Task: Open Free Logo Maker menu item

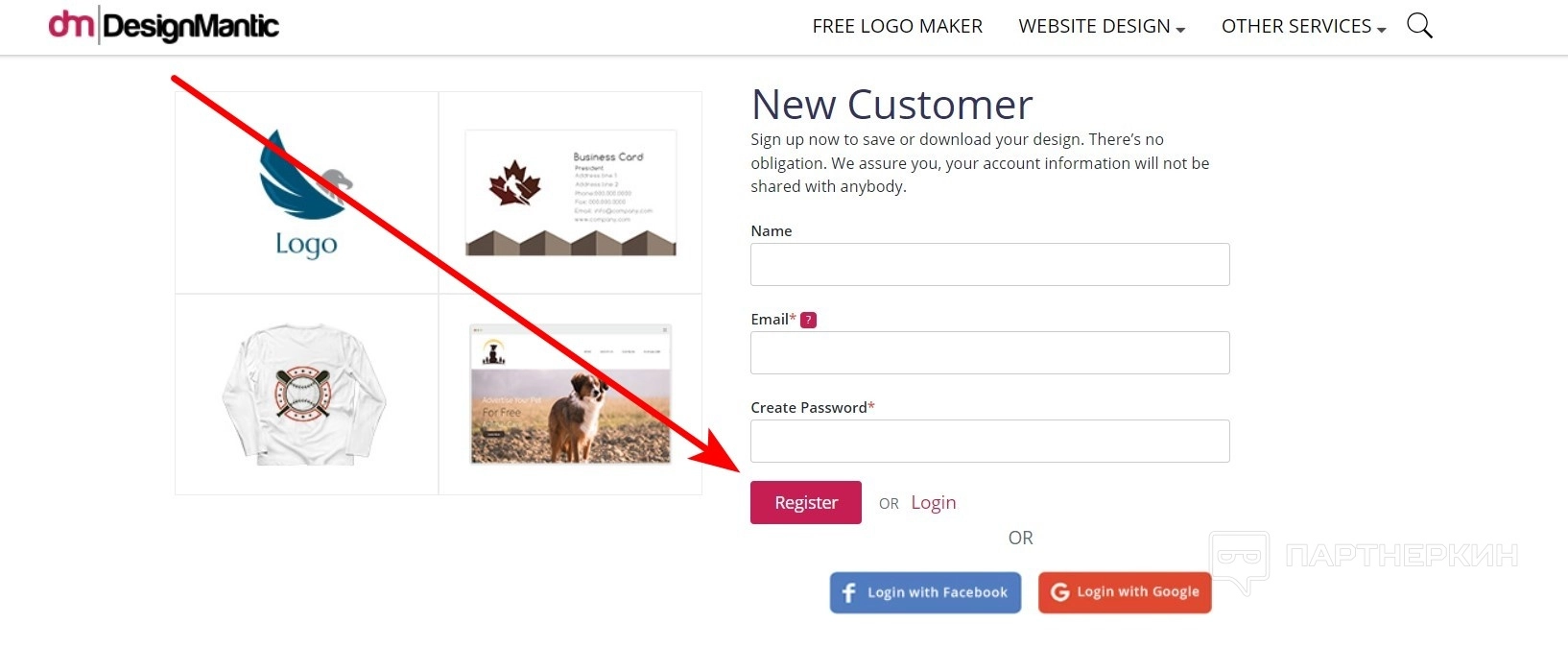Action: pyautogui.click(x=897, y=26)
